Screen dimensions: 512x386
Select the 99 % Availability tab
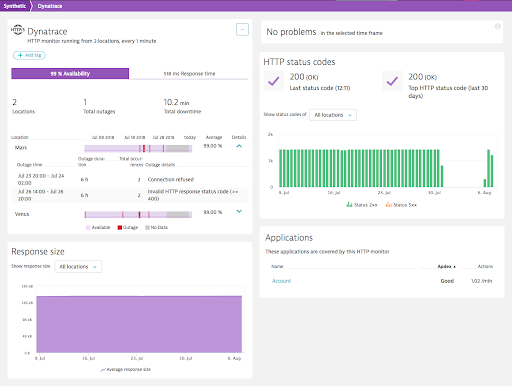[x=70, y=74]
